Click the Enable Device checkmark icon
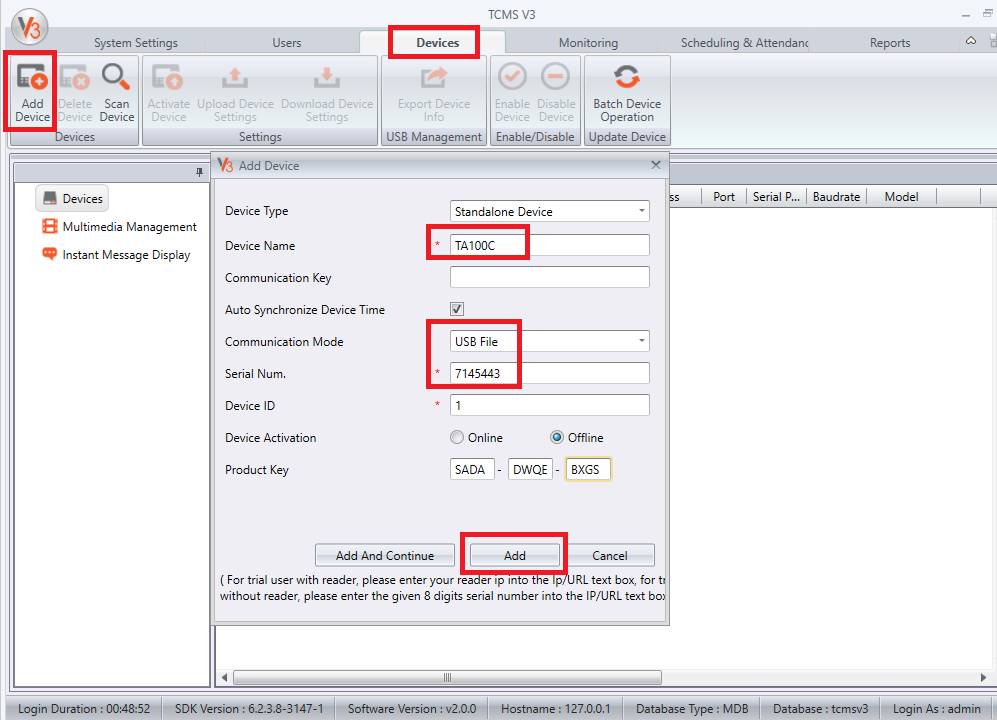The width and height of the screenshot is (997, 720). [512, 77]
